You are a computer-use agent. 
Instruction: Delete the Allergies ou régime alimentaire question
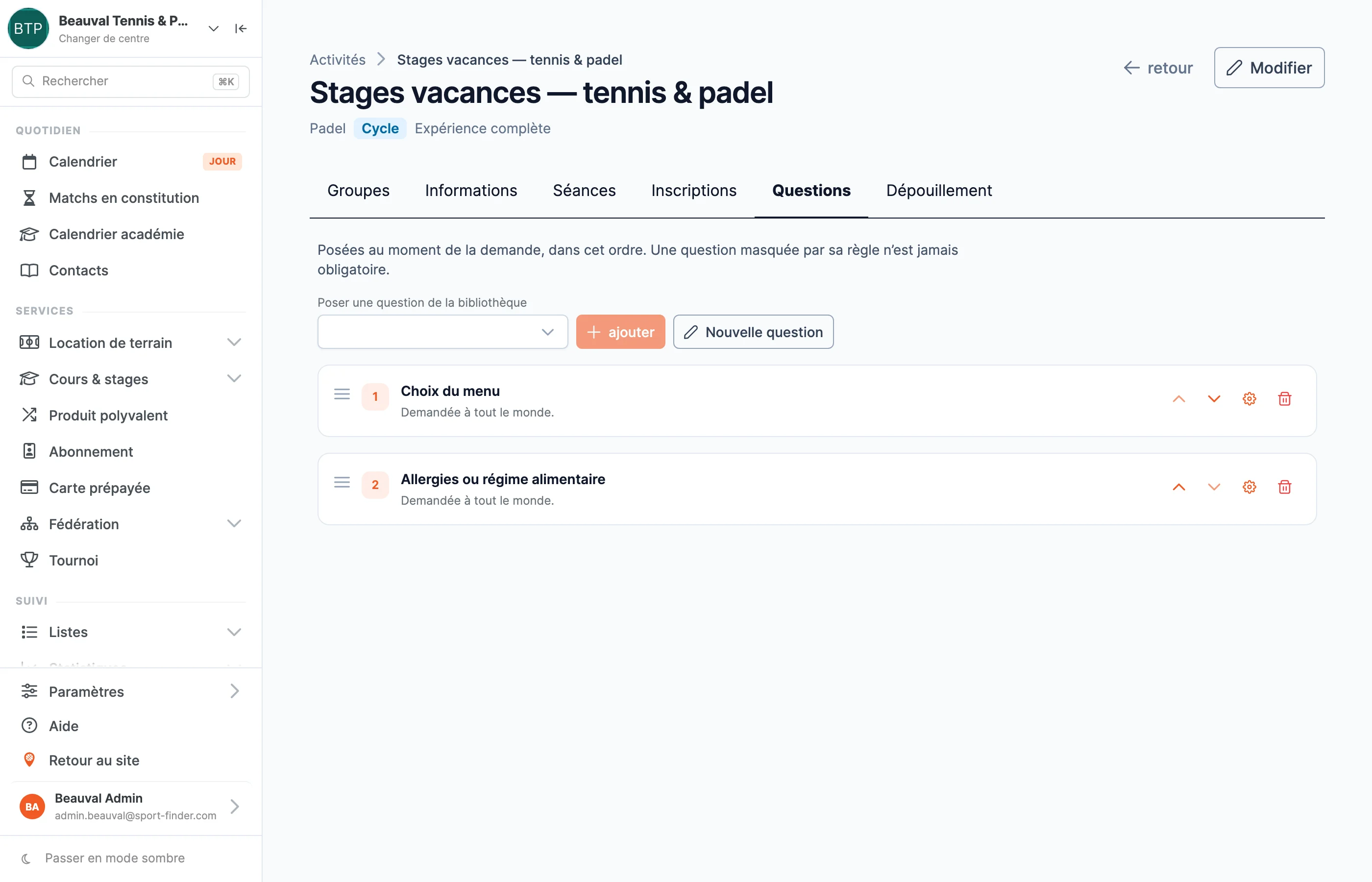click(x=1284, y=487)
